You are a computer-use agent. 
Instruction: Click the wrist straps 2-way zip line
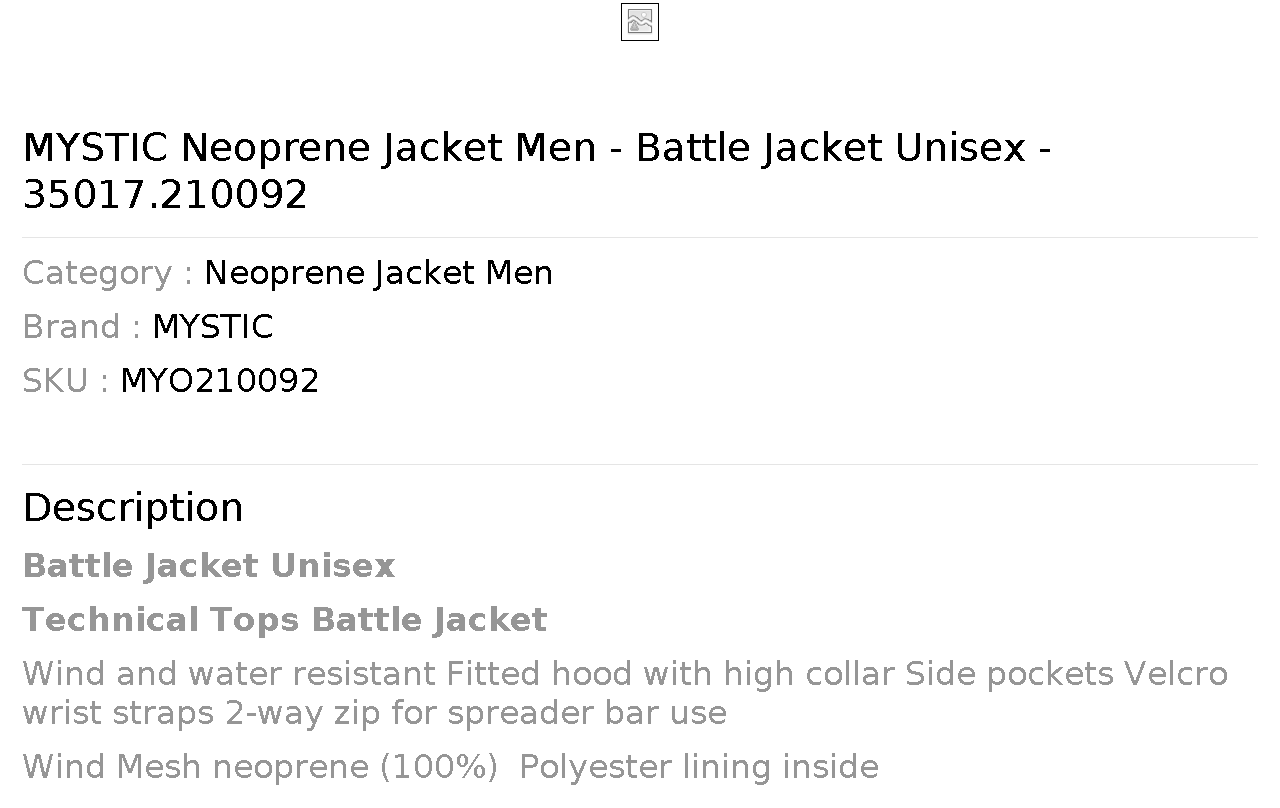375,713
